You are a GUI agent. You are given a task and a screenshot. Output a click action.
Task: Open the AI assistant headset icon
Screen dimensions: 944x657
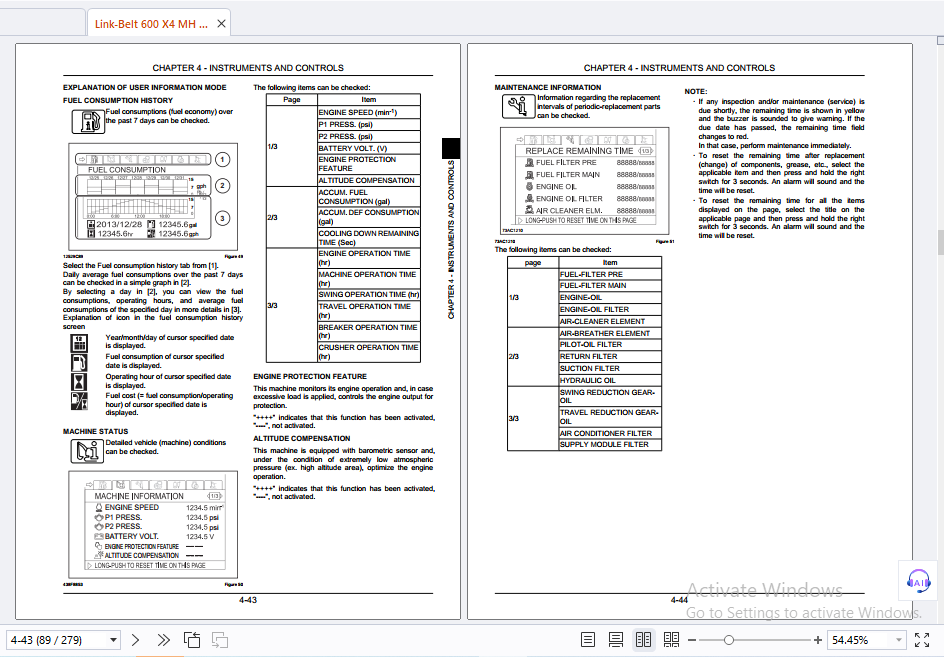(x=919, y=581)
